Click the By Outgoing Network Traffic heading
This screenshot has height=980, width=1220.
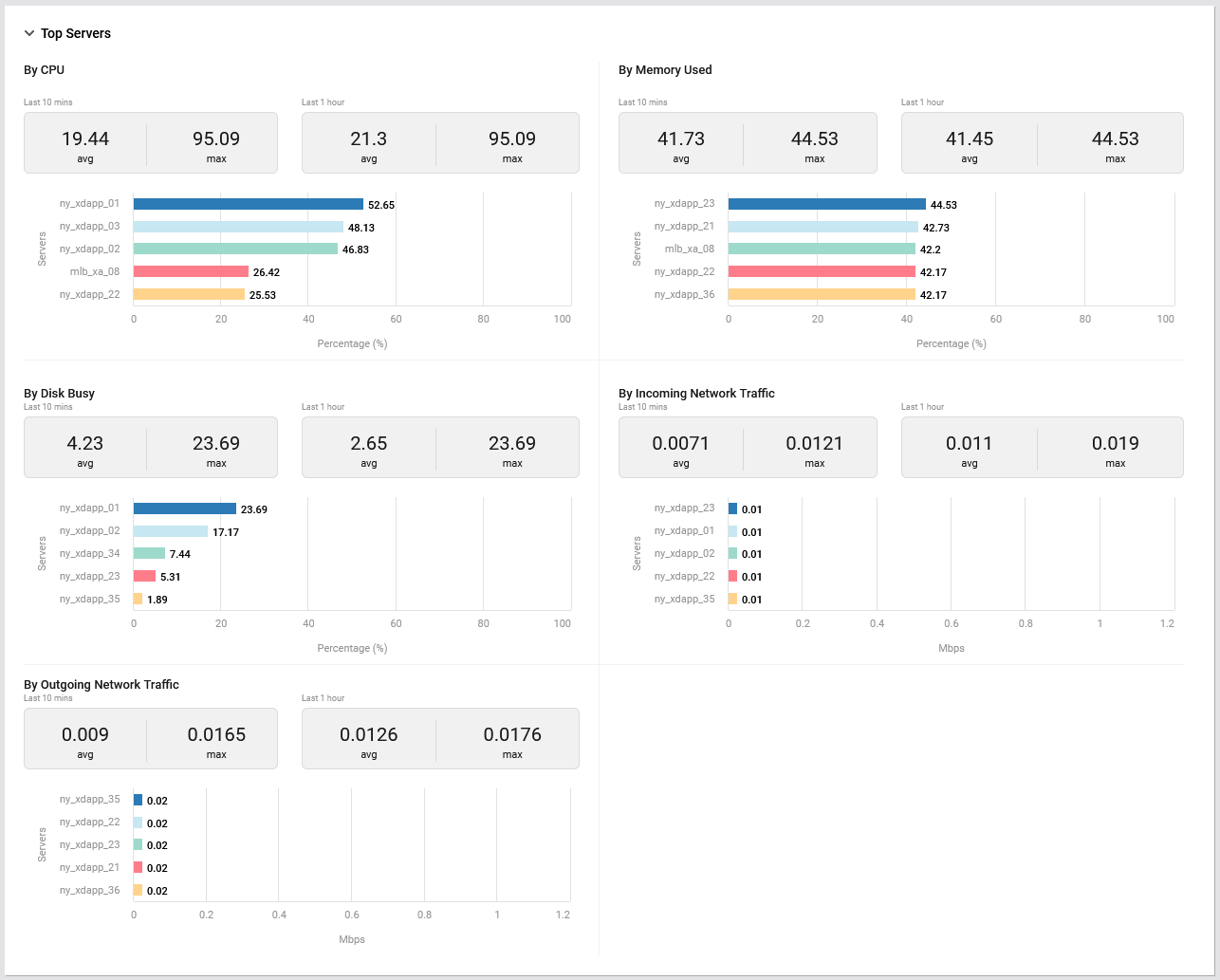102,684
